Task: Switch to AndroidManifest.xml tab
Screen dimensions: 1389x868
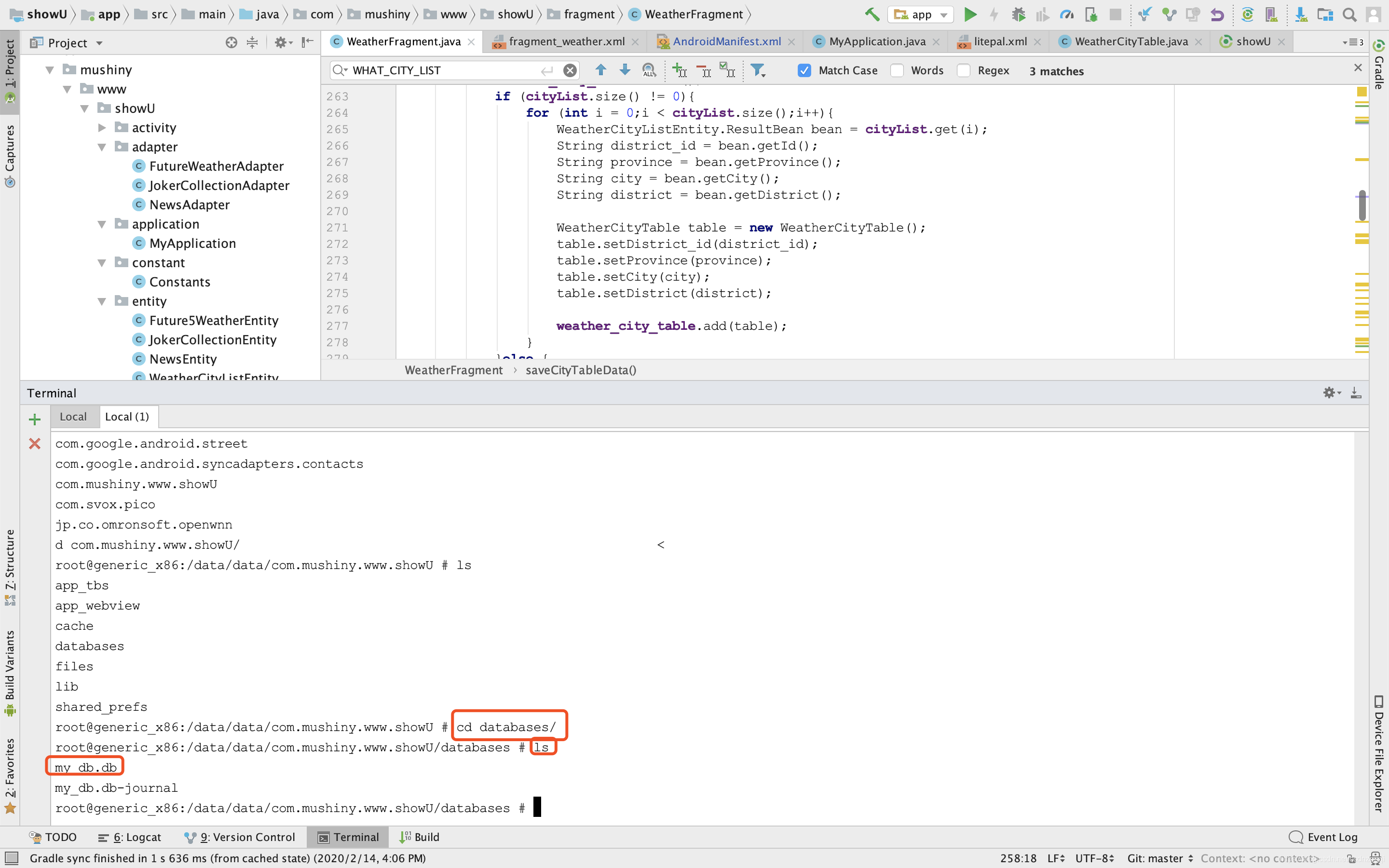Action: point(726,41)
